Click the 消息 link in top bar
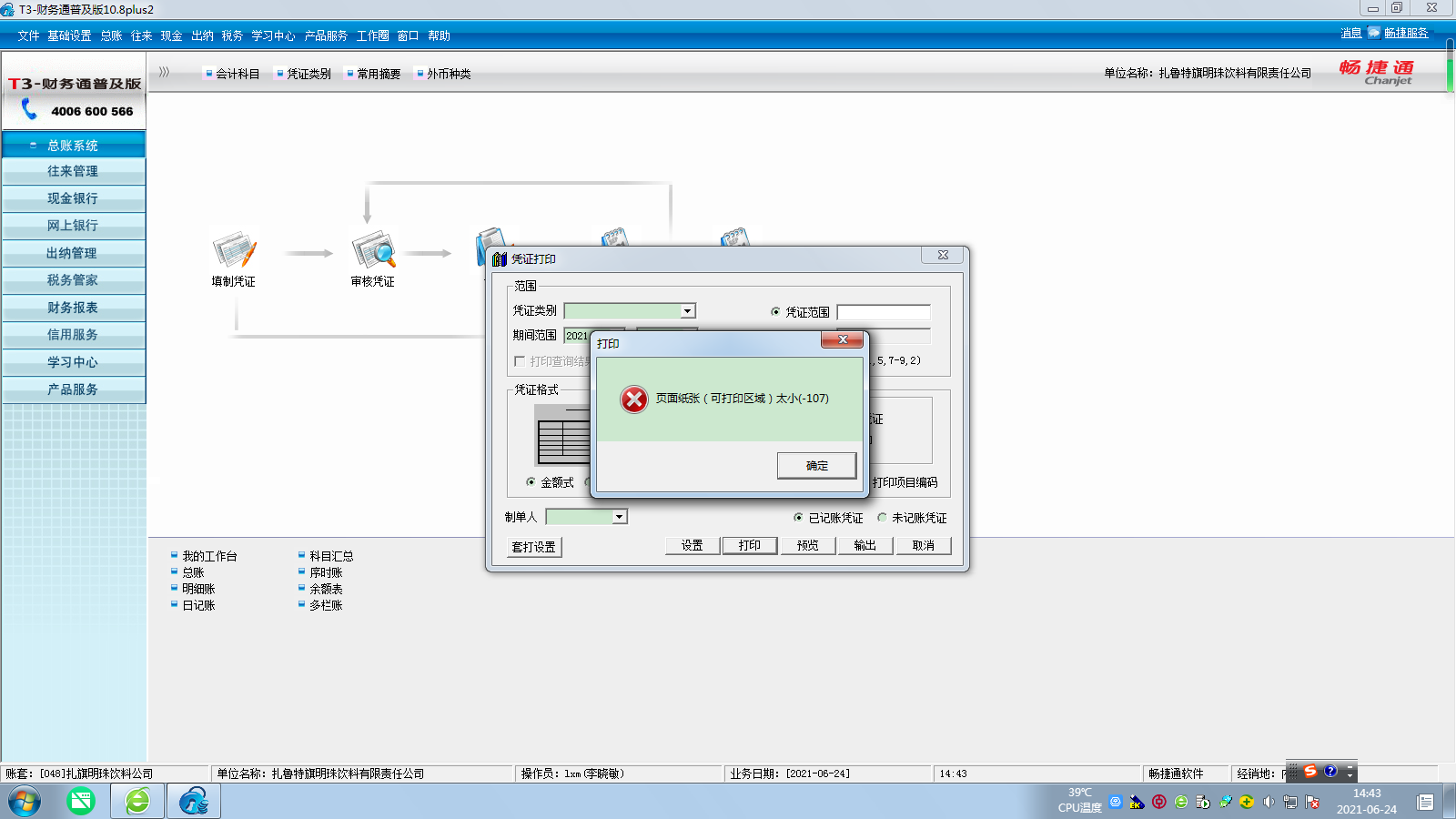Screen dimensions: 1456x819 coord(1351,33)
